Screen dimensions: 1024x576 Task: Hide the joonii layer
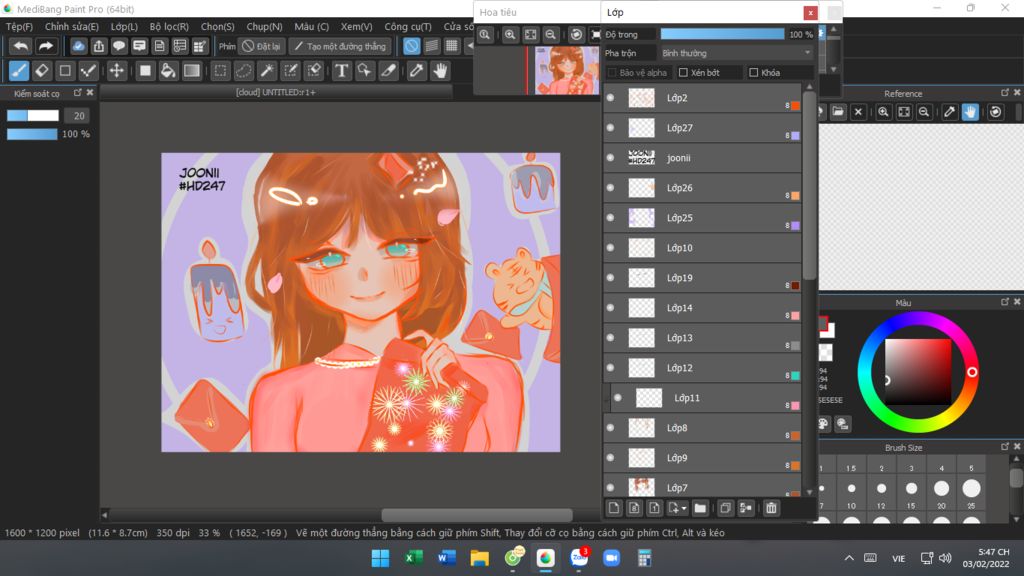click(611, 158)
